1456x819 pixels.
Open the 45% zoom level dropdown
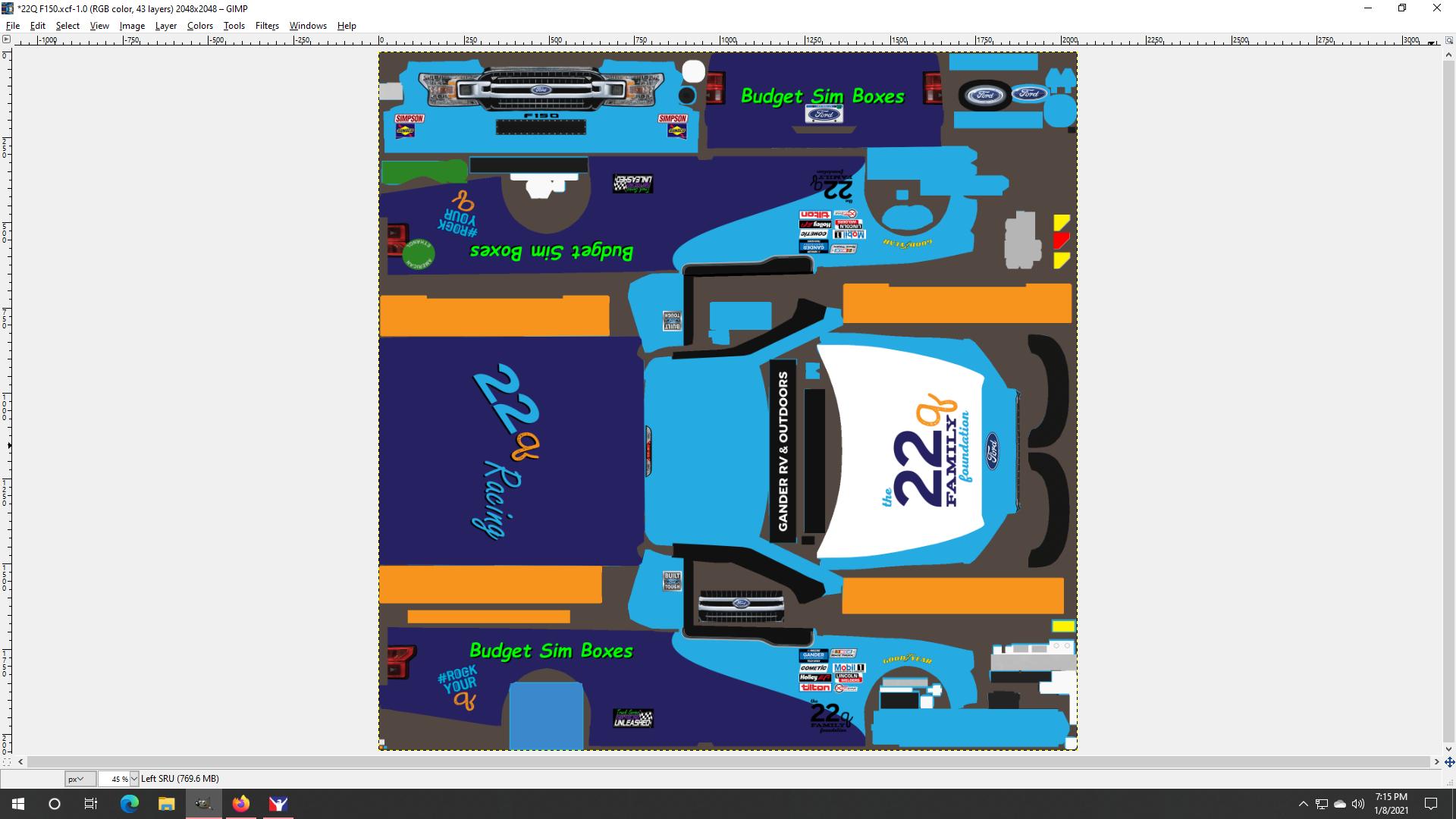[x=133, y=778]
